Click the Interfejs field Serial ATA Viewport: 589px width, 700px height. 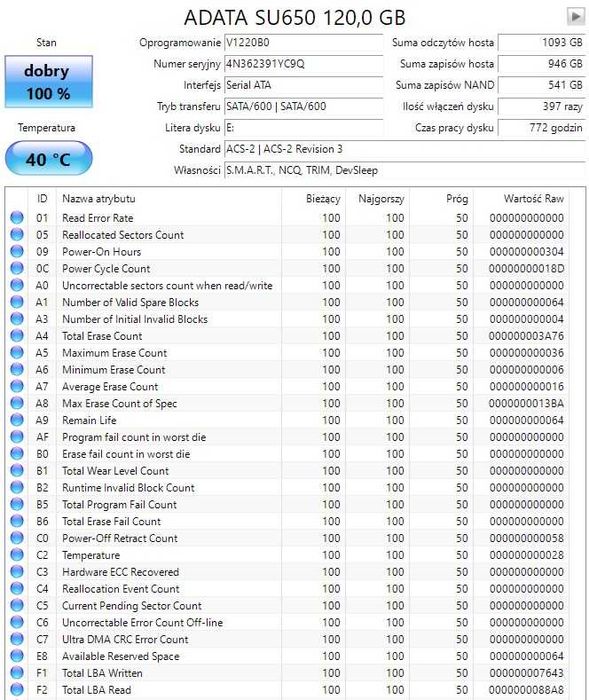coord(304,85)
